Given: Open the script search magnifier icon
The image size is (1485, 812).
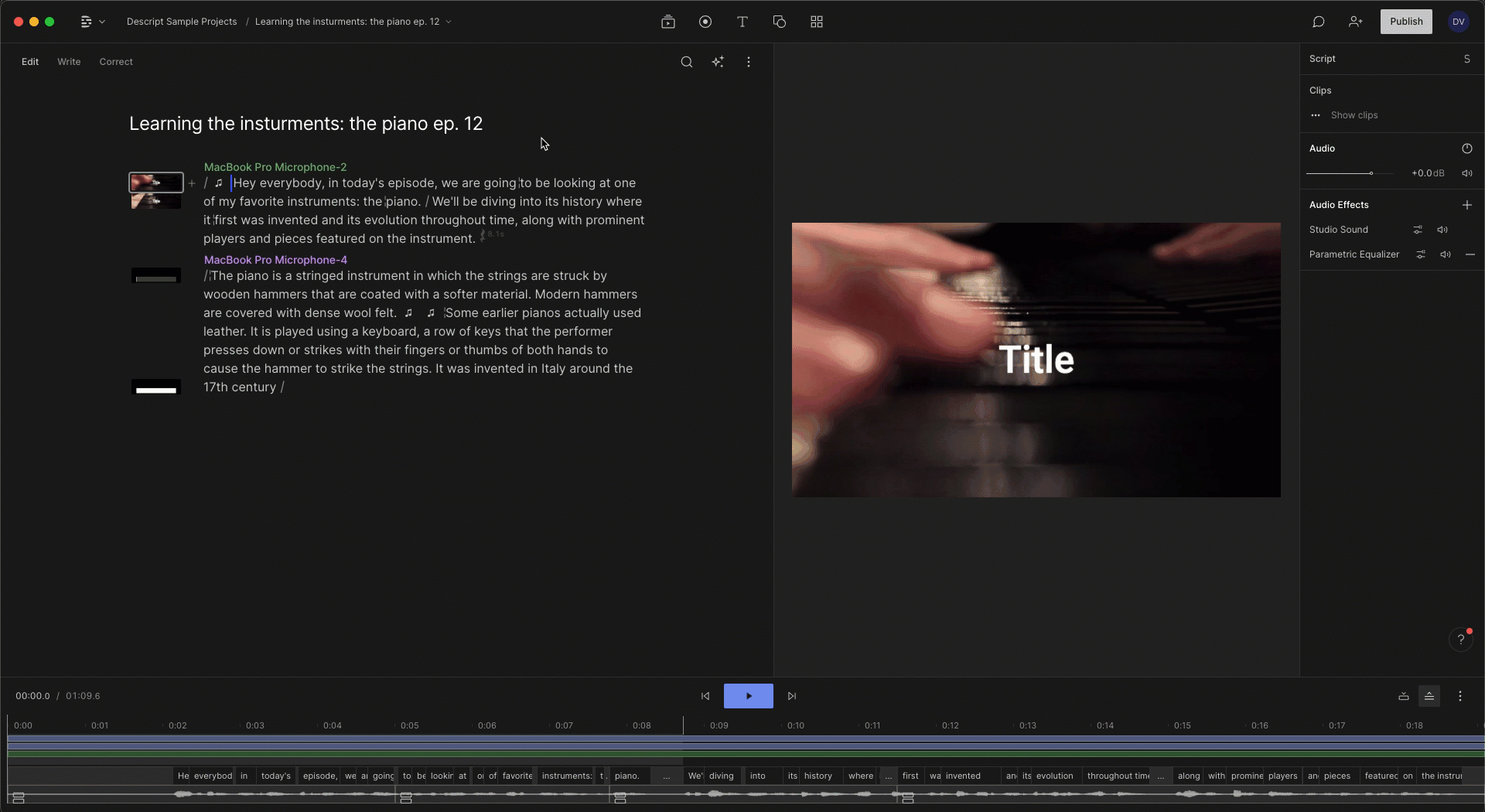Looking at the screenshot, I should pos(687,62).
